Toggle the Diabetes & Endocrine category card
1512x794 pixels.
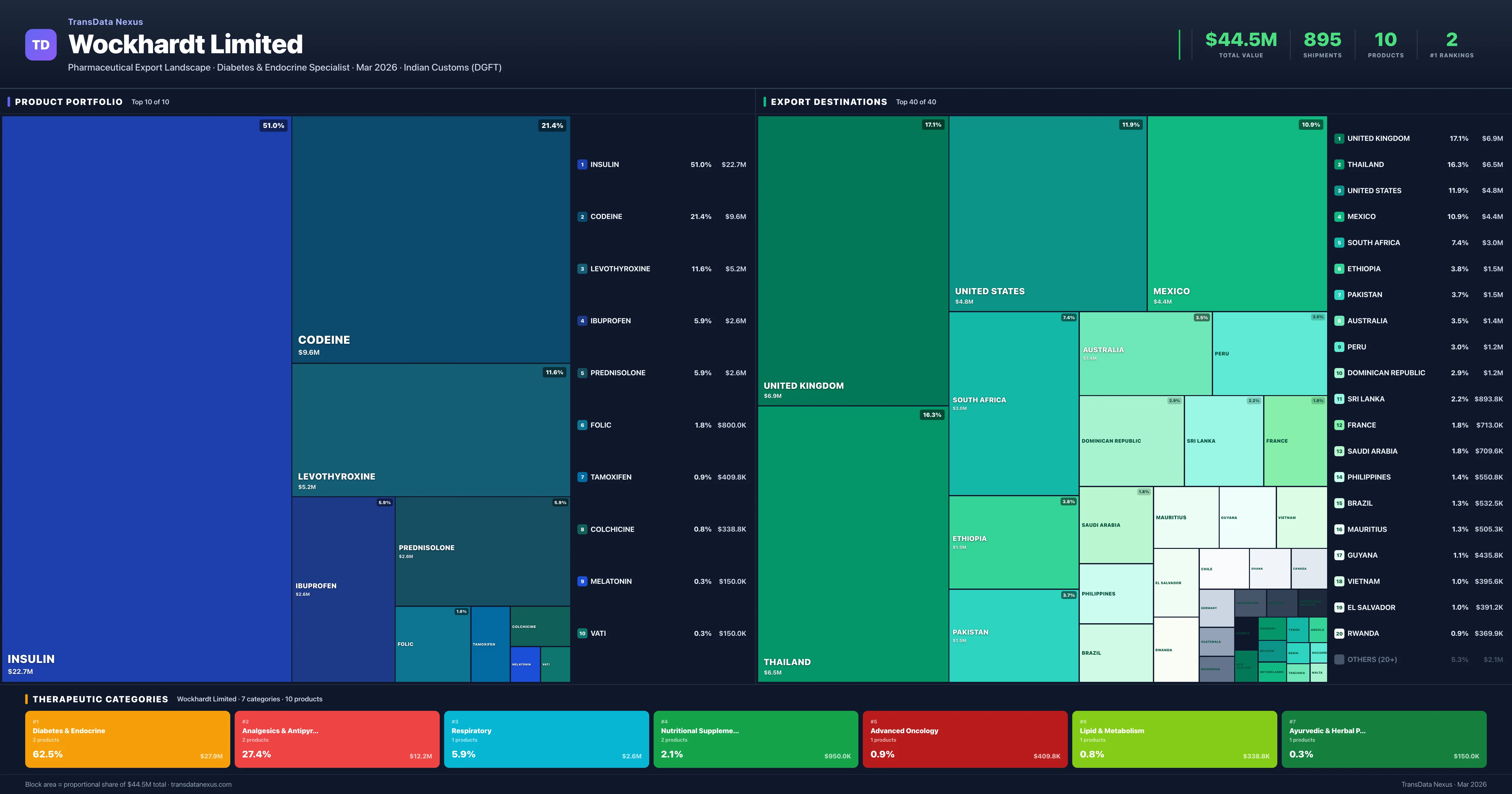point(127,739)
